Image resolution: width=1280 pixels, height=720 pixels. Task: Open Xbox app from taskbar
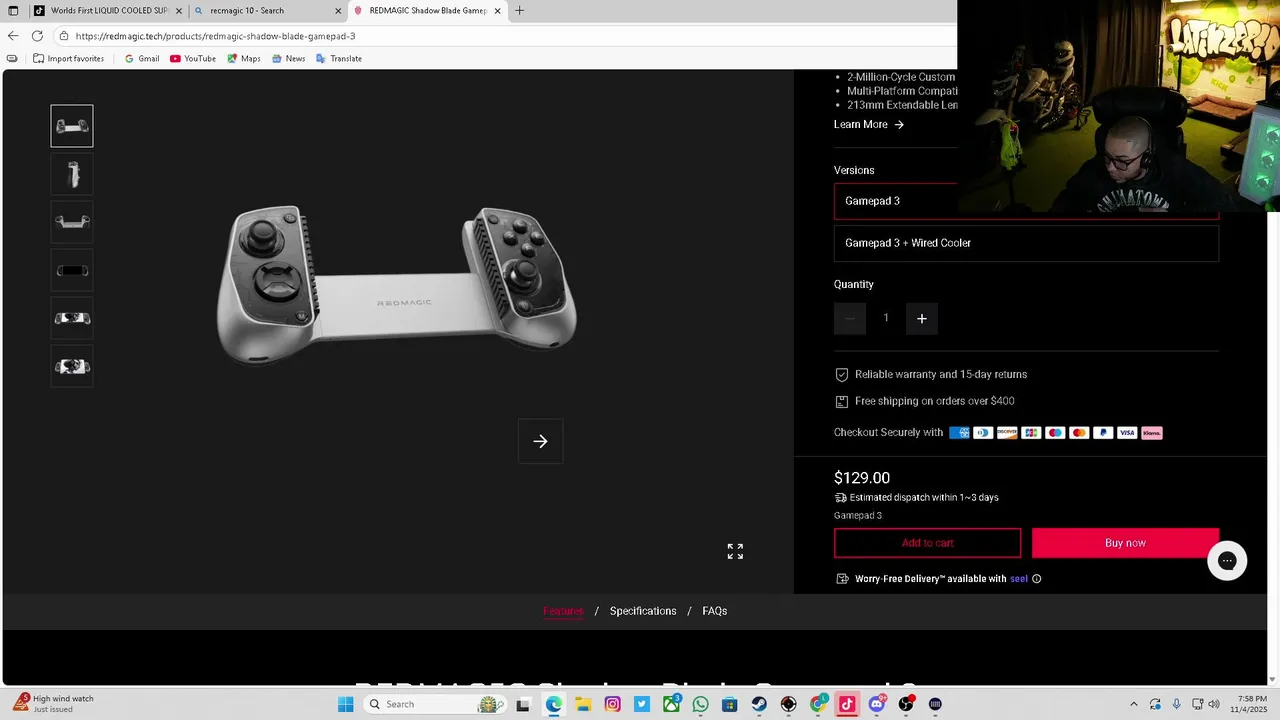coord(671,704)
